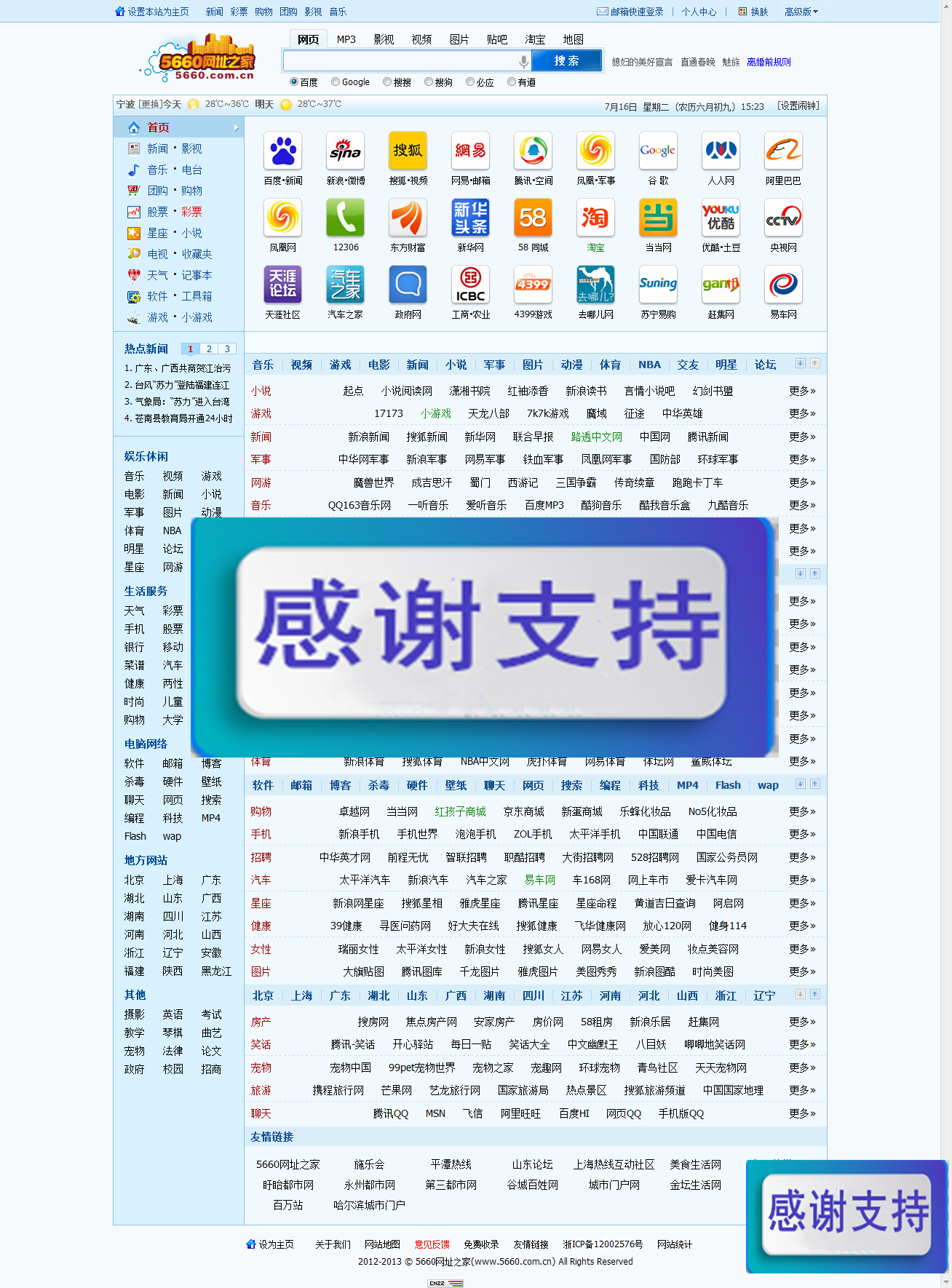Click the down arrow on 音乐 category bar
Screen dimensions: 952x1288
(801, 363)
